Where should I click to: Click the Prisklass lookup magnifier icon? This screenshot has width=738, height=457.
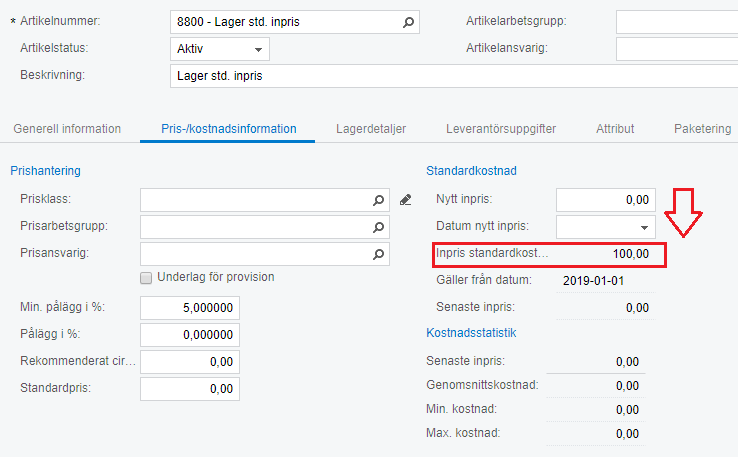pyautogui.click(x=379, y=200)
